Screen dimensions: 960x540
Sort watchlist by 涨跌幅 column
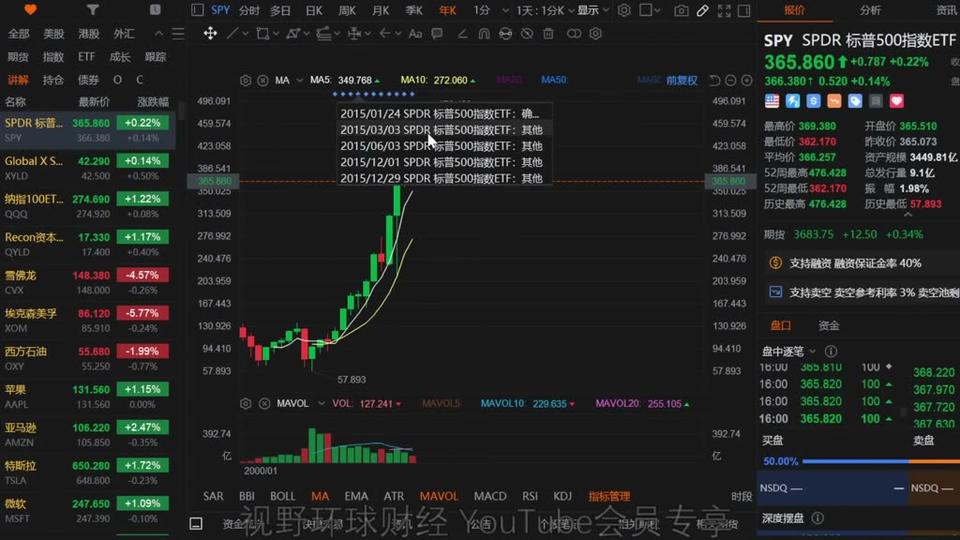(x=152, y=102)
